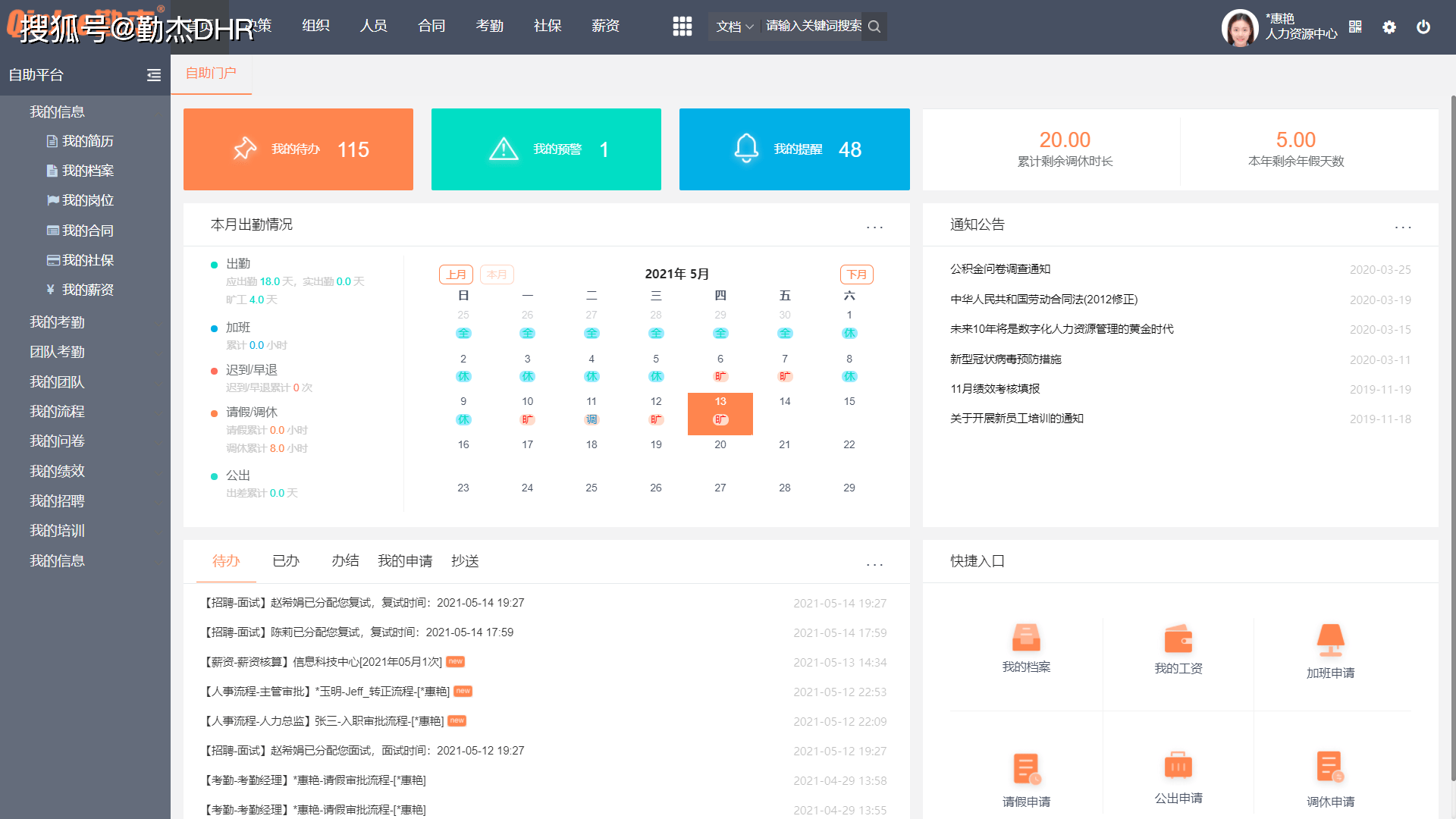The image size is (1456, 819).
Task: Open 我的档案 quick entry icon
Action: click(x=1026, y=639)
